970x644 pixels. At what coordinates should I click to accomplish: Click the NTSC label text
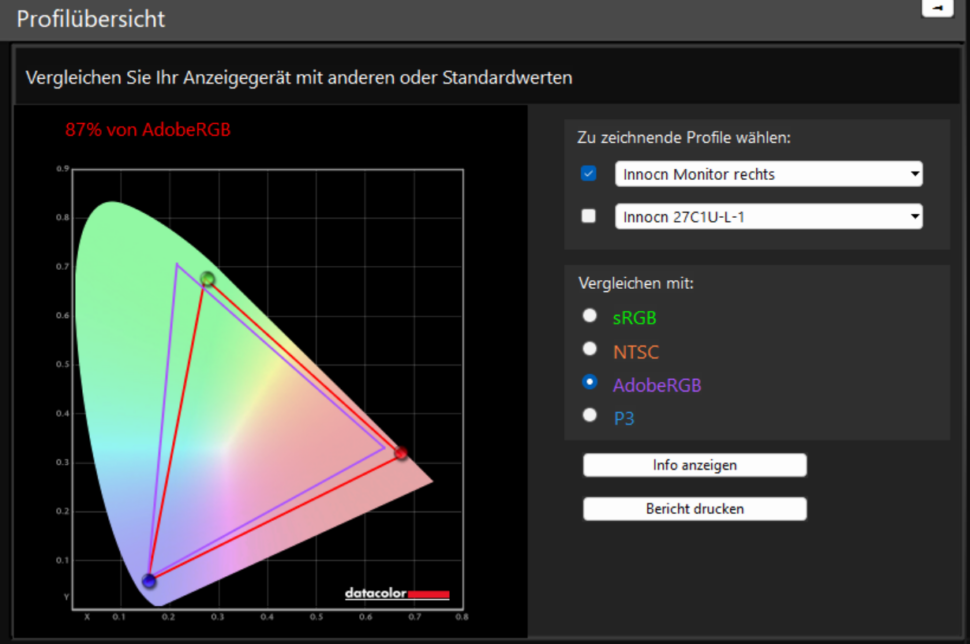(636, 352)
